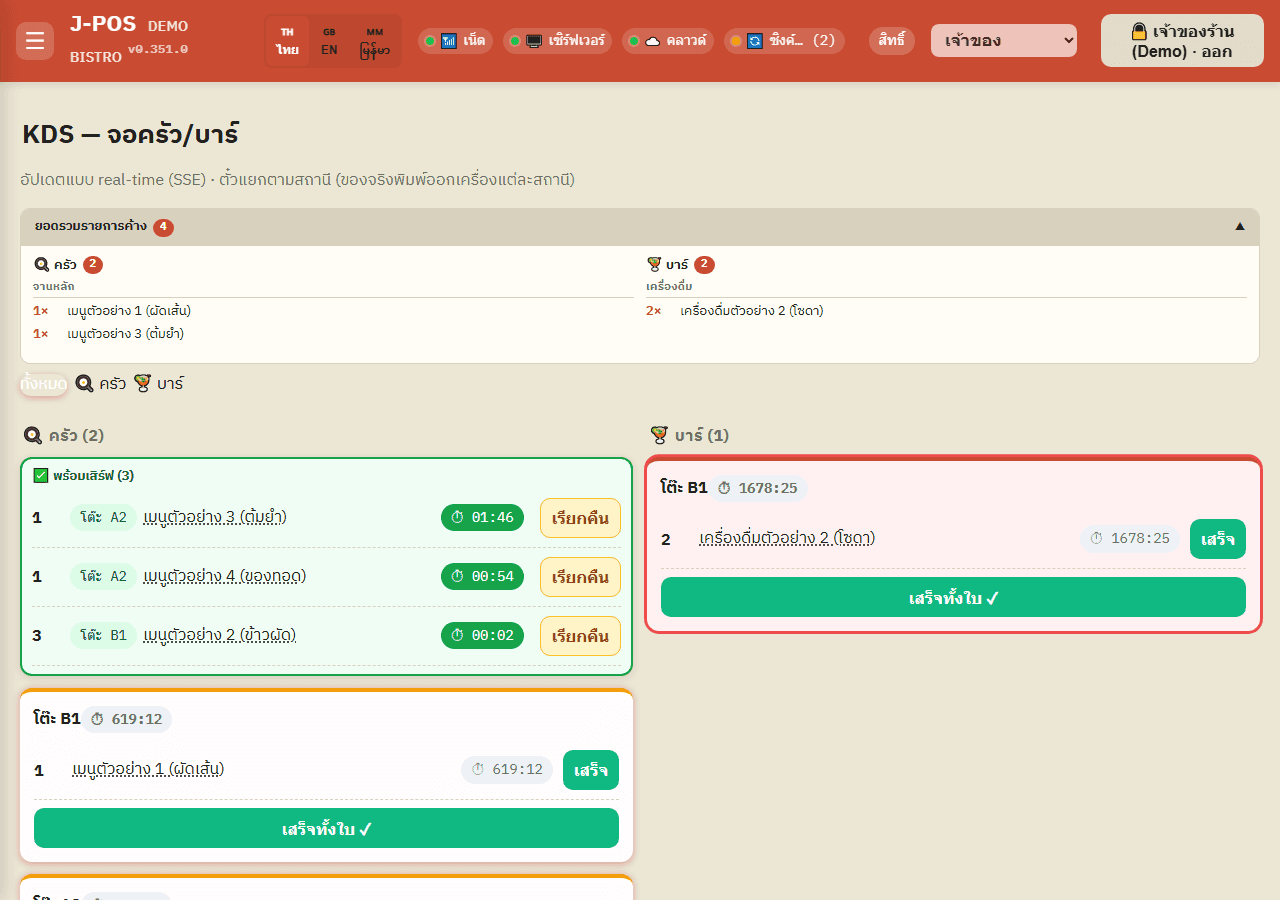Click the server monitor status icon
Viewport: 1280px width, 900px height.
point(534,41)
